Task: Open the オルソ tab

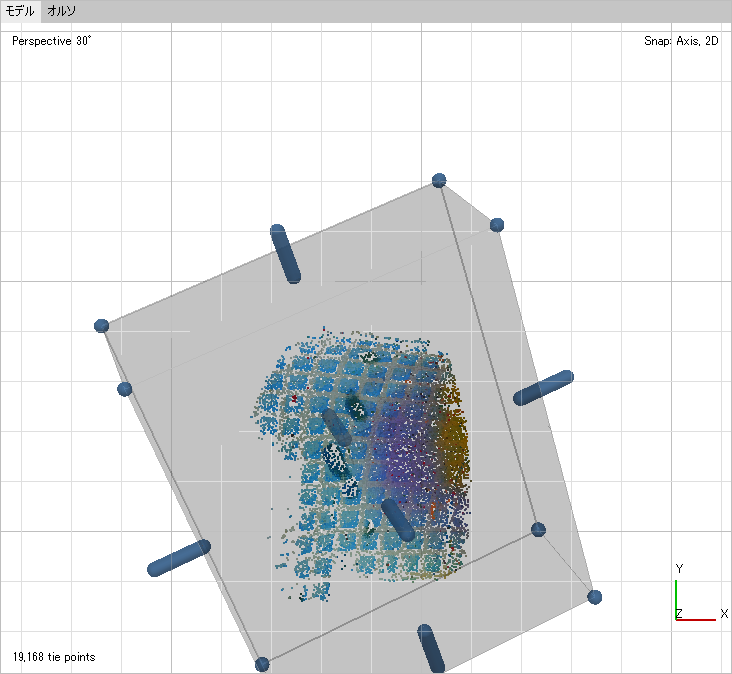Action: tap(61, 11)
